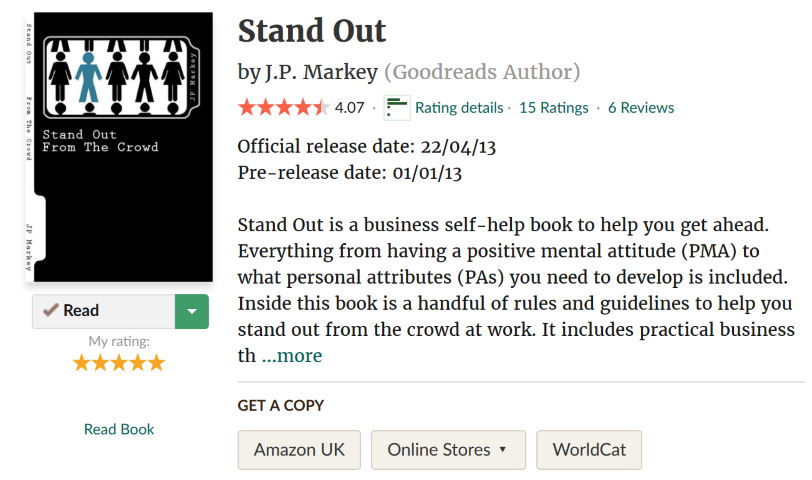Open the green shelf dropdown arrow
The height and width of the screenshot is (480, 812).
pos(192,311)
